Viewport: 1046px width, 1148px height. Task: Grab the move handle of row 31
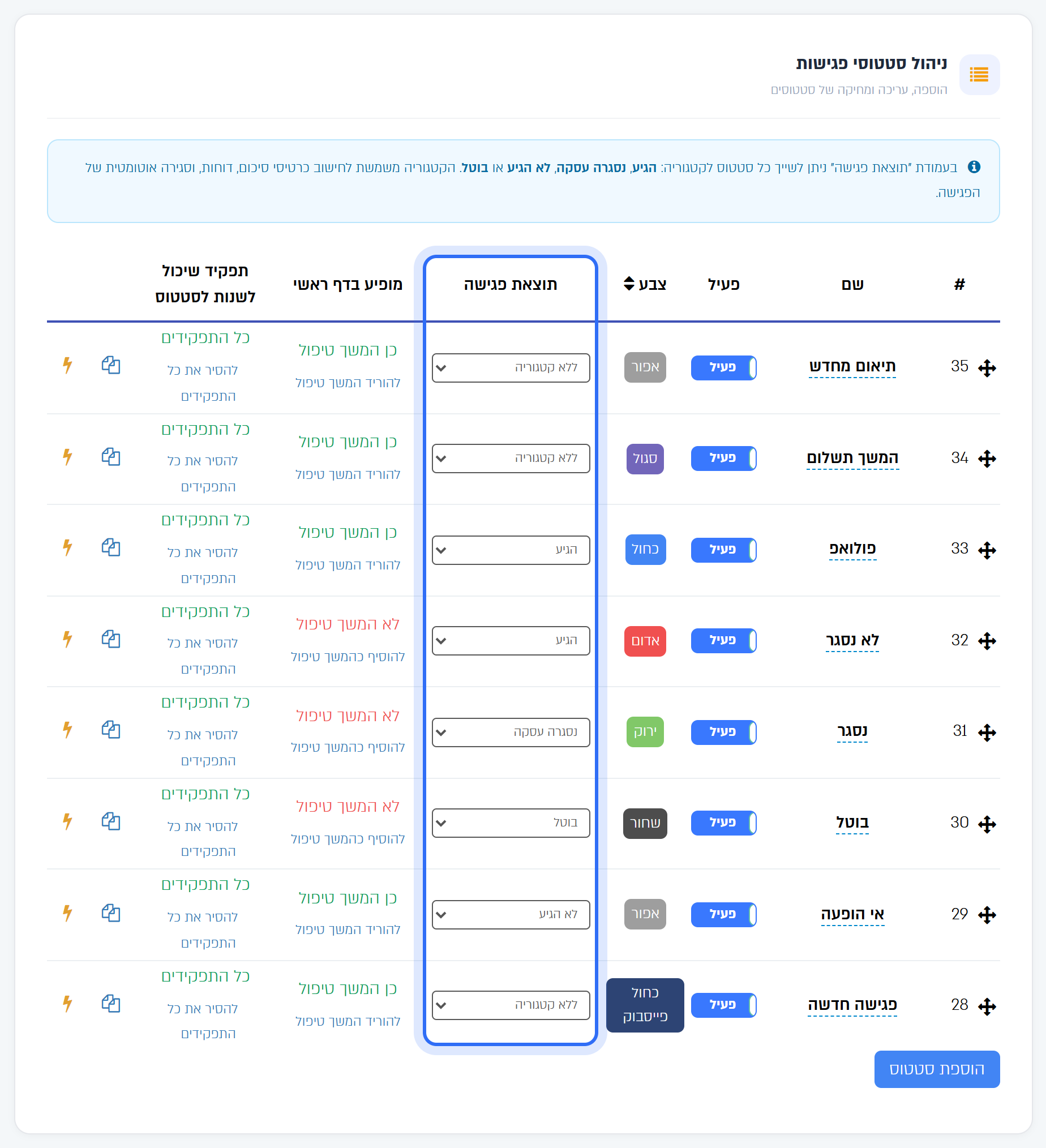[987, 733]
